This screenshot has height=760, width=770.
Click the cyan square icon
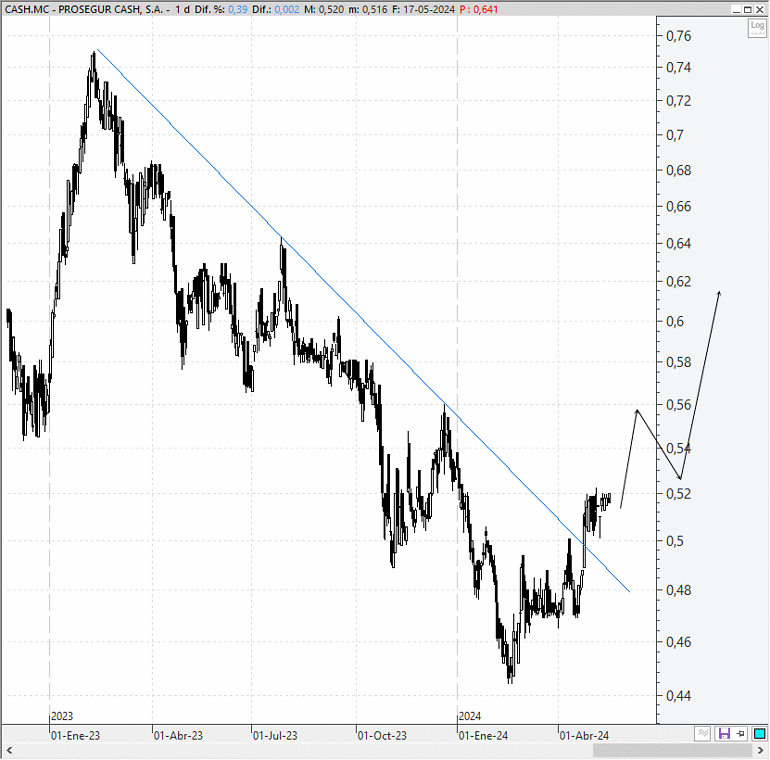click(759, 734)
